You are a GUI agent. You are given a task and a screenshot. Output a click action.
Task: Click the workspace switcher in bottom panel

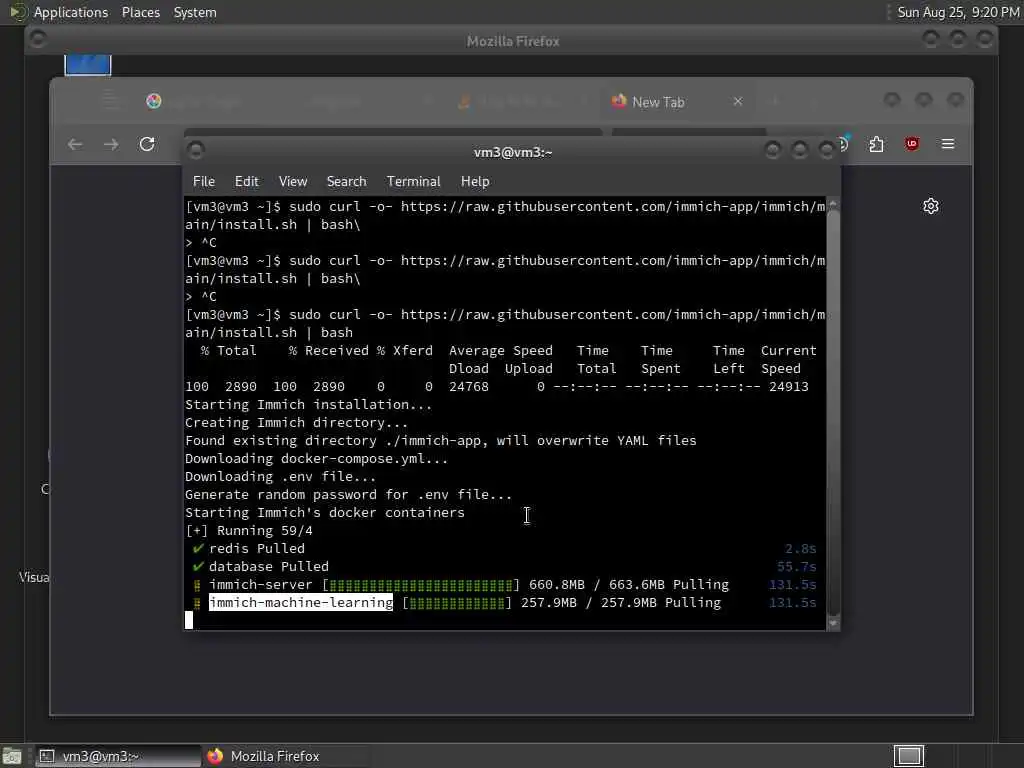[x=908, y=756]
